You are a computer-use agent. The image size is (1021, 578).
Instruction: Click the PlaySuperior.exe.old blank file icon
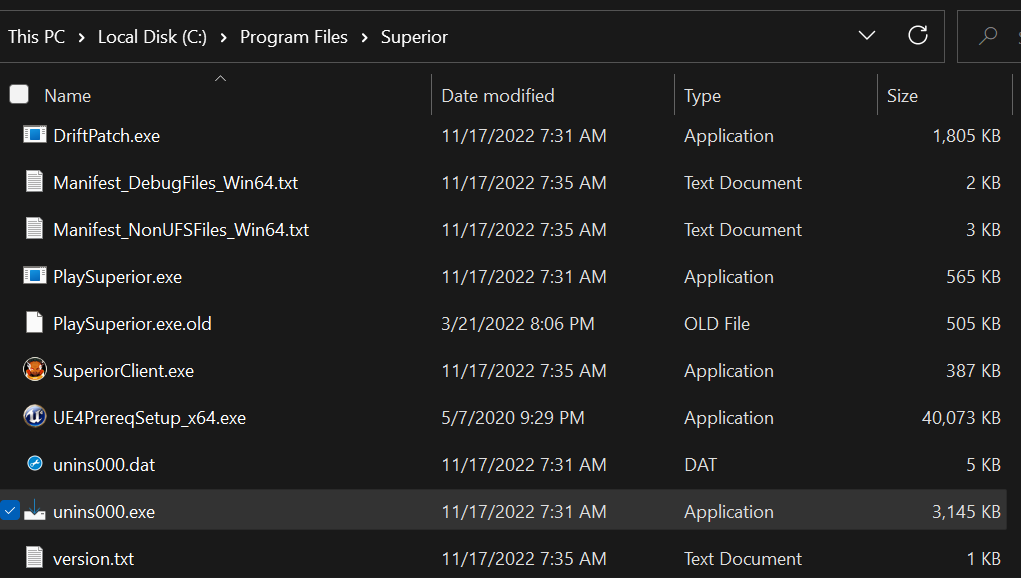35,322
